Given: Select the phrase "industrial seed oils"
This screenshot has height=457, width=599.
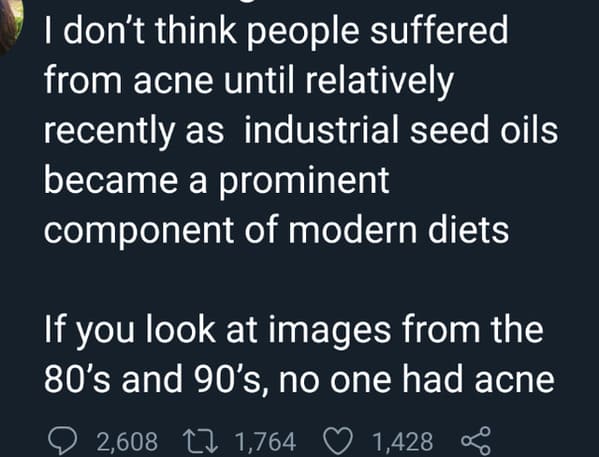Looking at the screenshot, I should coord(401,129).
